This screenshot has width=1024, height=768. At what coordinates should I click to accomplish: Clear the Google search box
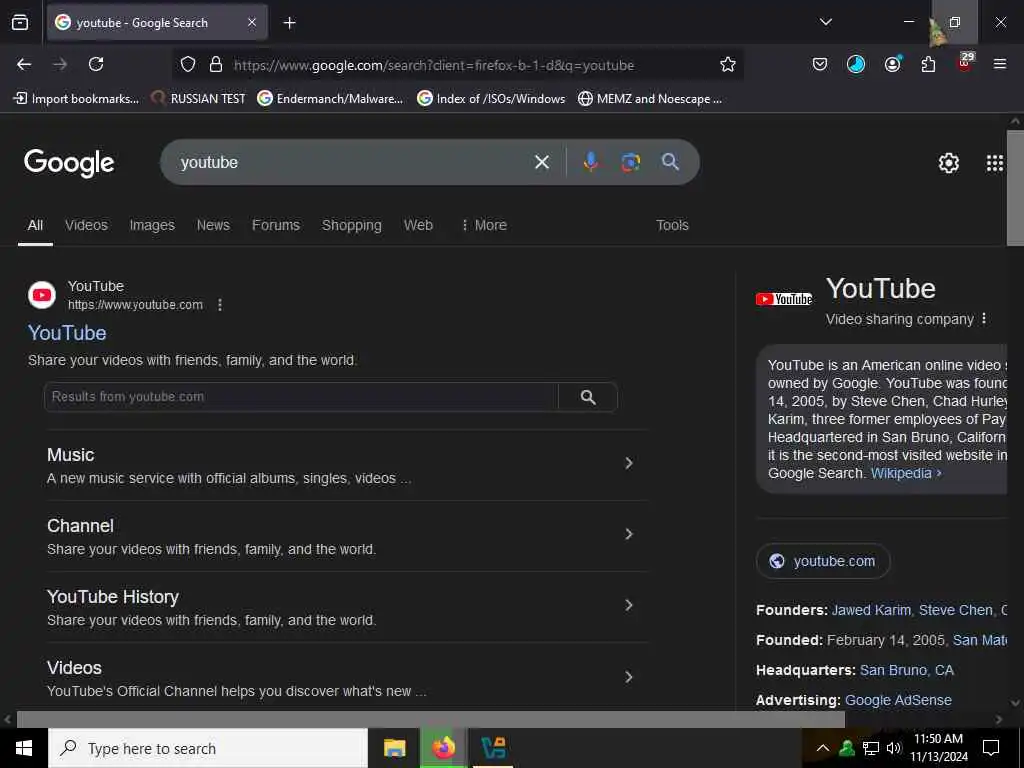(x=541, y=162)
